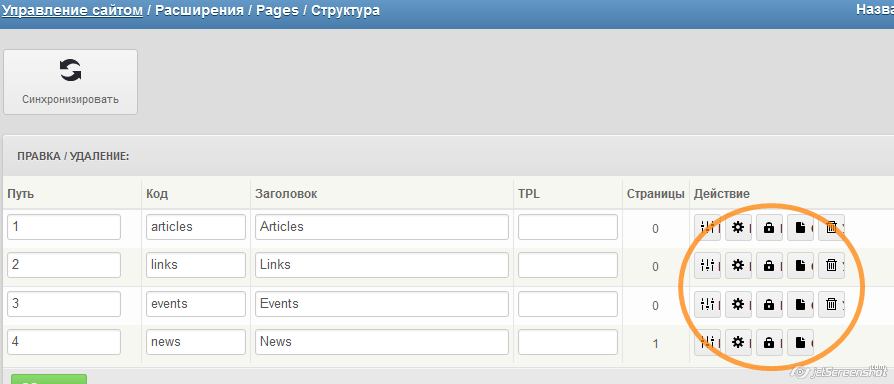894x384 pixels.
Task: Click the Заголовок field with Links
Action: [x=382, y=265]
